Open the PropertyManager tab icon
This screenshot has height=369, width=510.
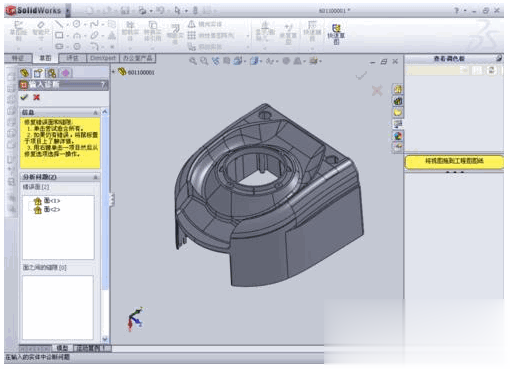click(38, 73)
